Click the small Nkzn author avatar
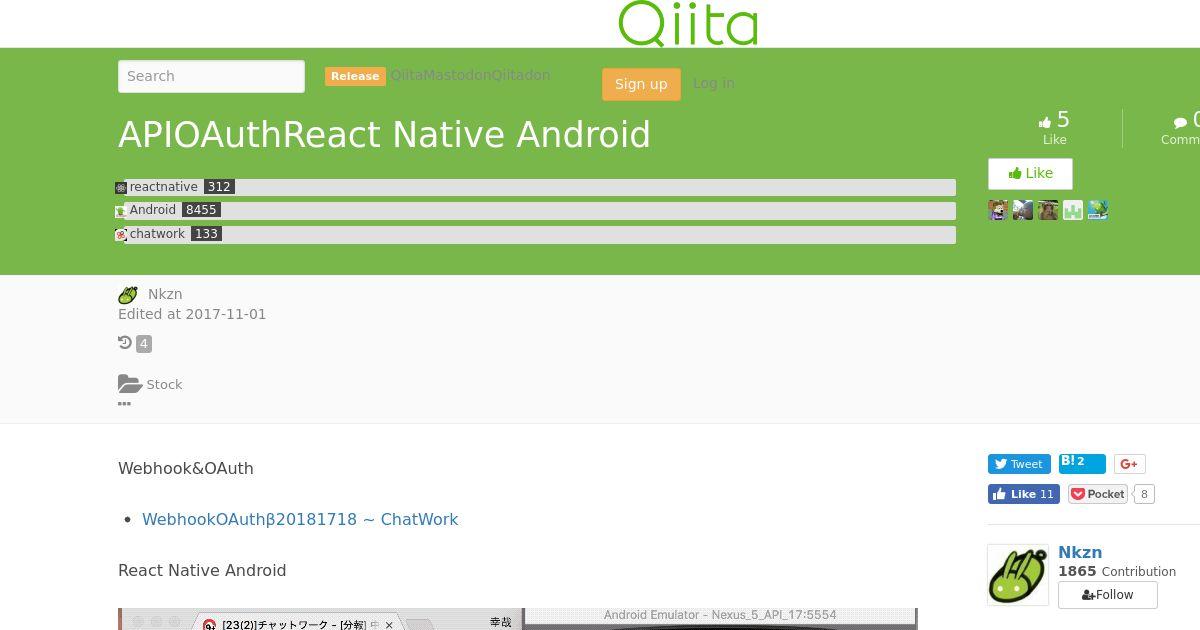1200x630 pixels. pos(128,295)
